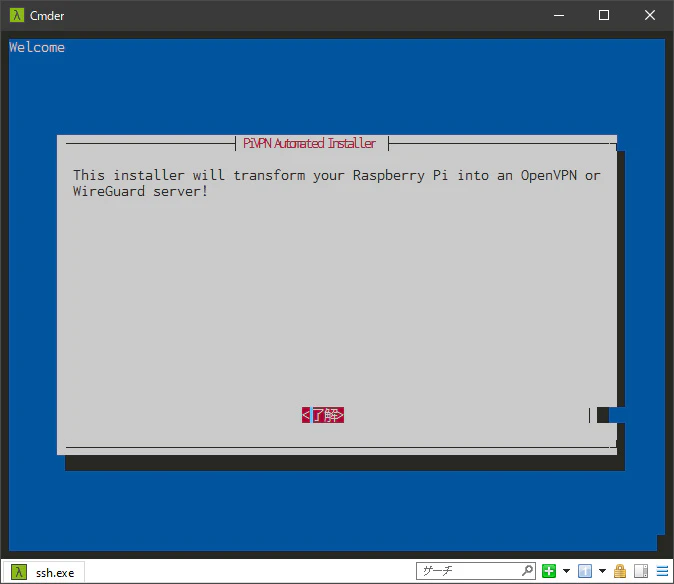Open the hamburger settings menu
674x584 pixels.
tap(662, 571)
